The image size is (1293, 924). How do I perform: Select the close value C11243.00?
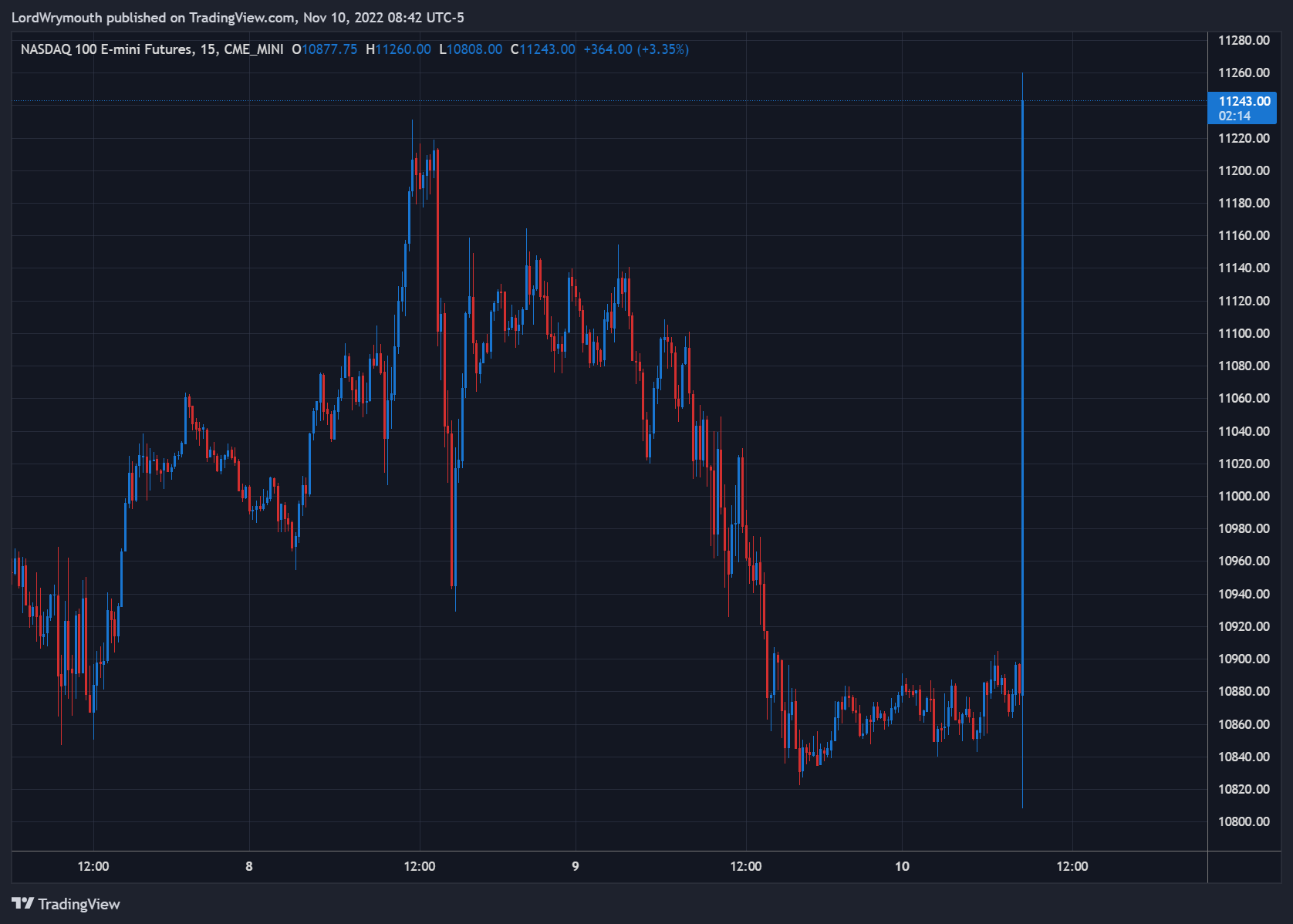coord(543,49)
